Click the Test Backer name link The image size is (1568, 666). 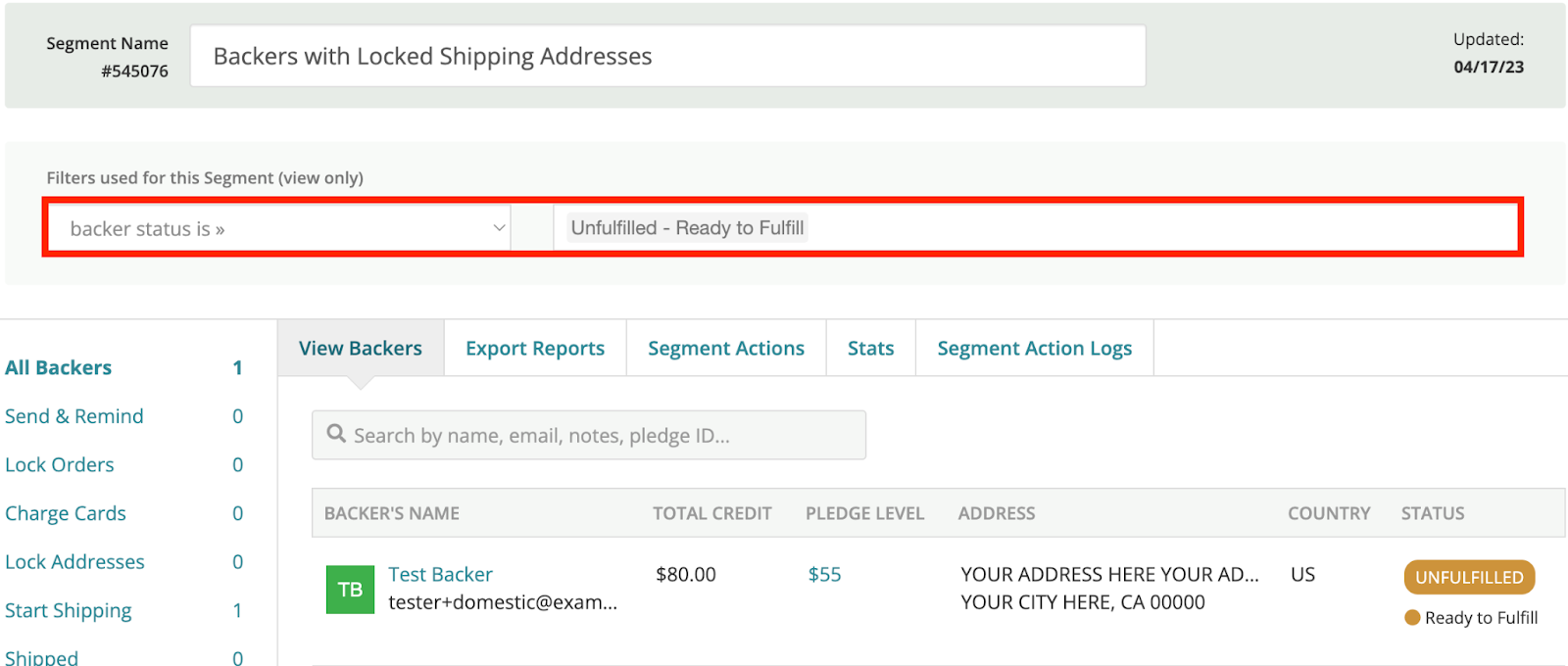[440, 575]
